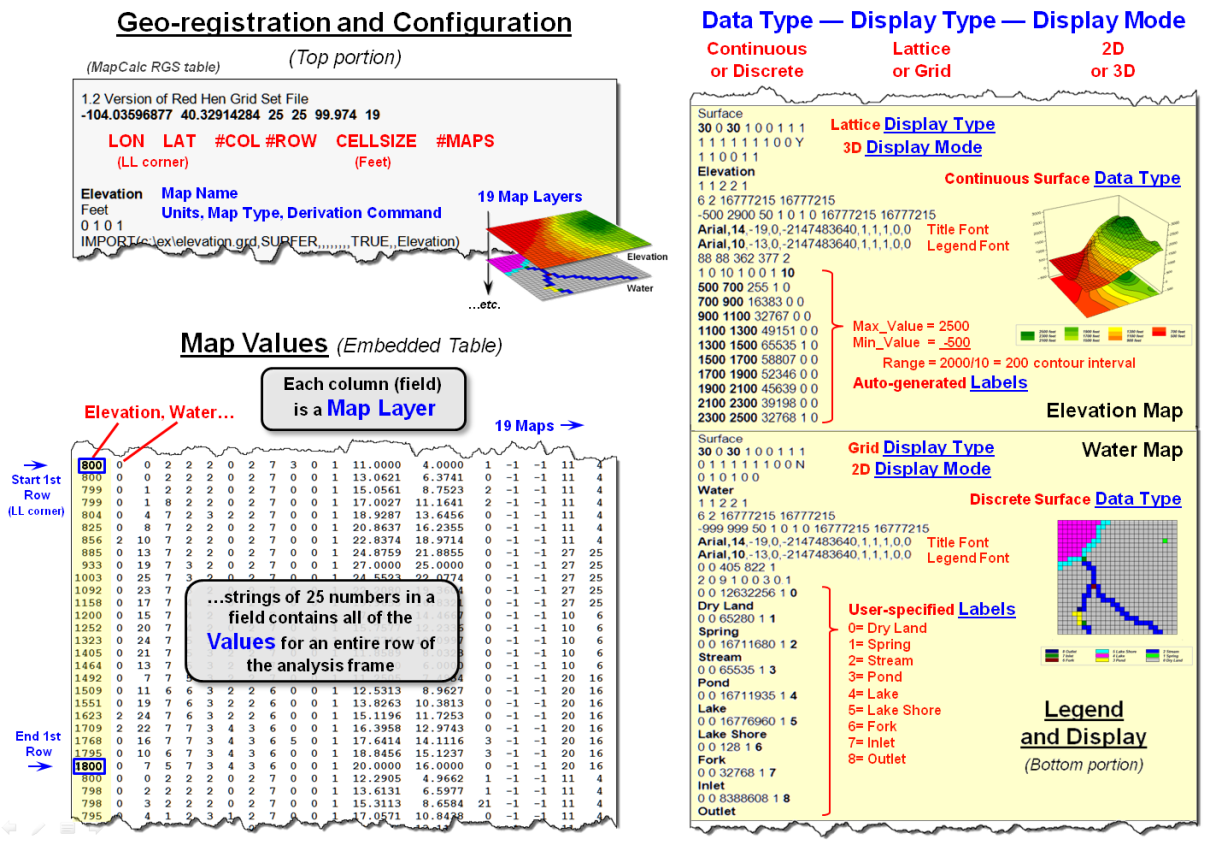Click the Lattice Display Type link
Screen dimensions: 1210x845
click(x=939, y=125)
